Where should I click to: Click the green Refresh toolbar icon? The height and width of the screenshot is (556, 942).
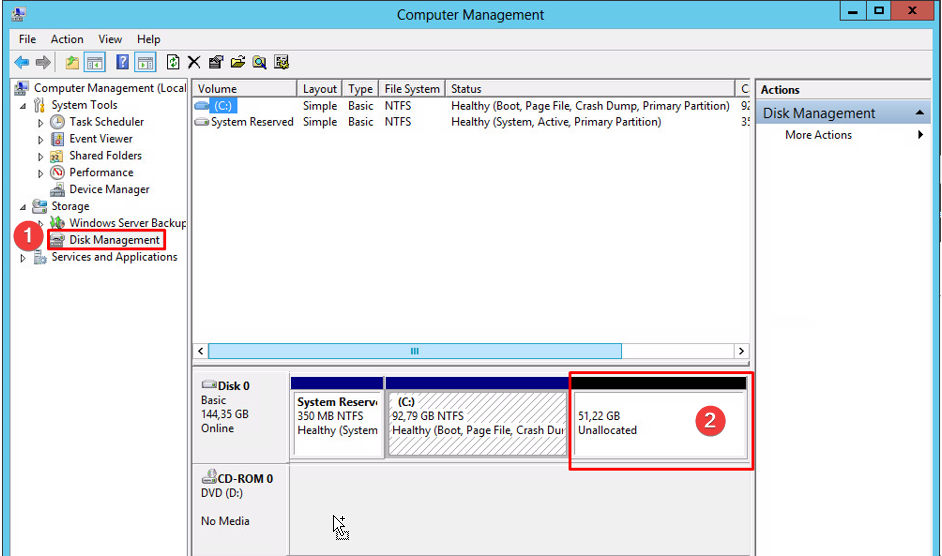coord(173,62)
